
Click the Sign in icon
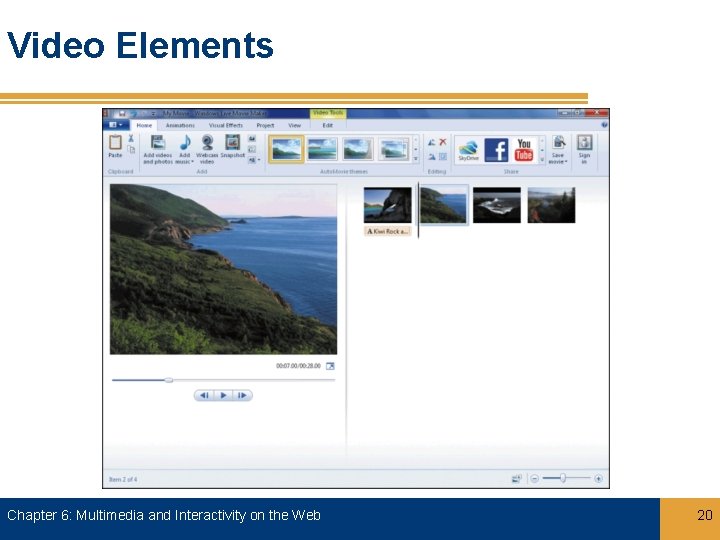coord(584,143)
